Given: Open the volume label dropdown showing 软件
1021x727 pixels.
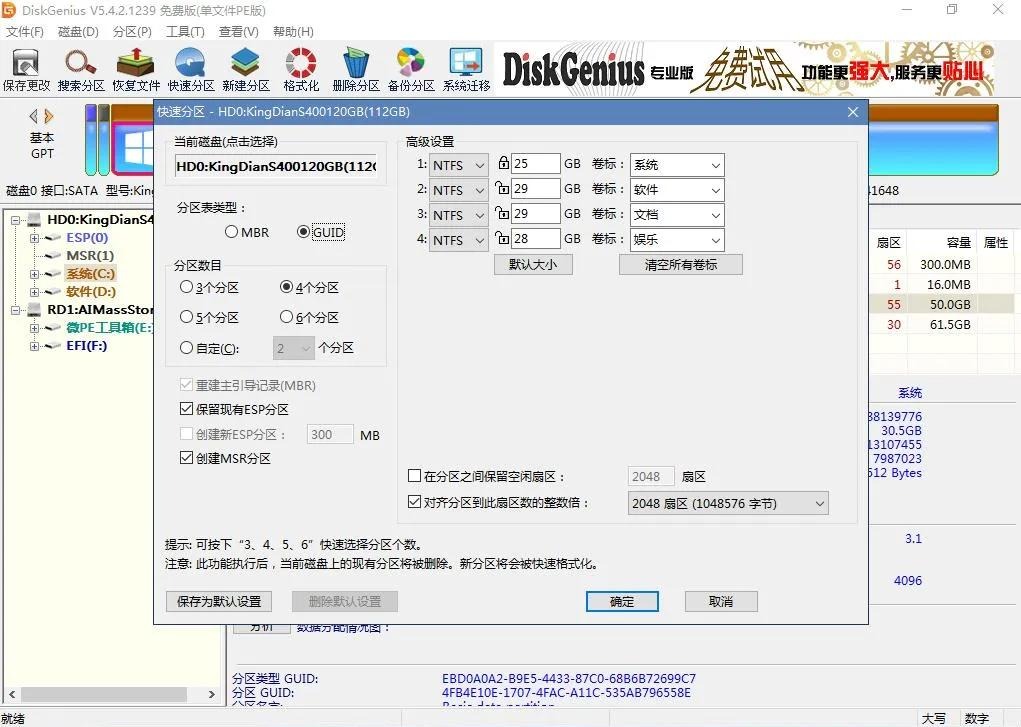Looking at the screenshot, I should pyautogui.click(x=677, y=190).
